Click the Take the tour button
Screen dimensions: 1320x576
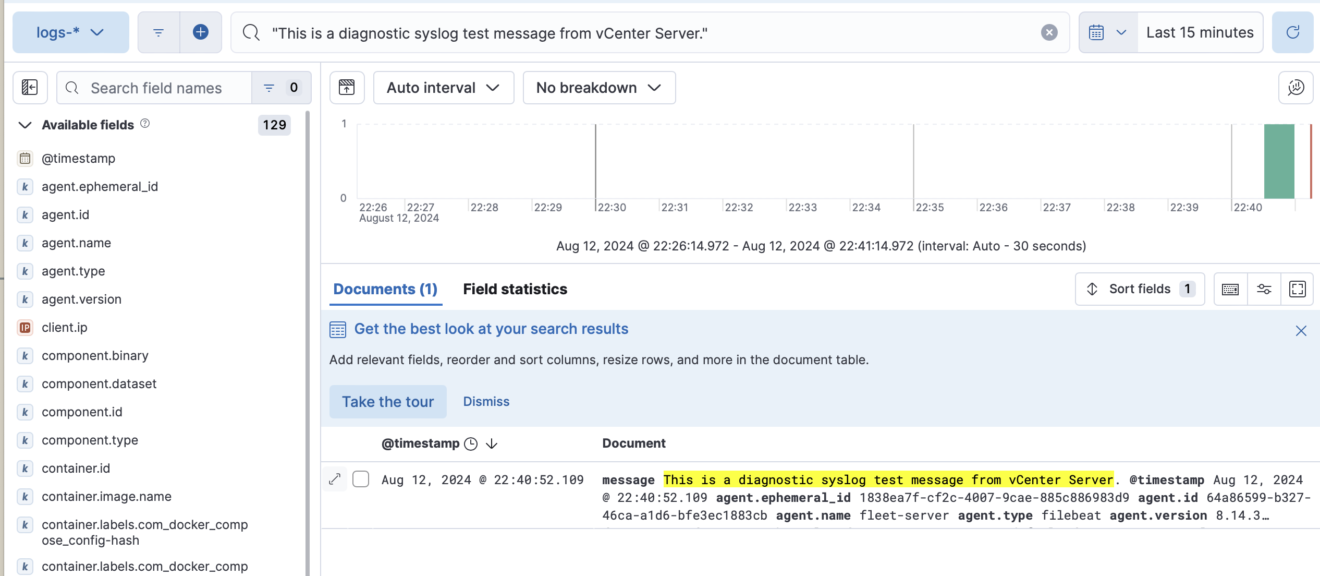coord(388,401)
